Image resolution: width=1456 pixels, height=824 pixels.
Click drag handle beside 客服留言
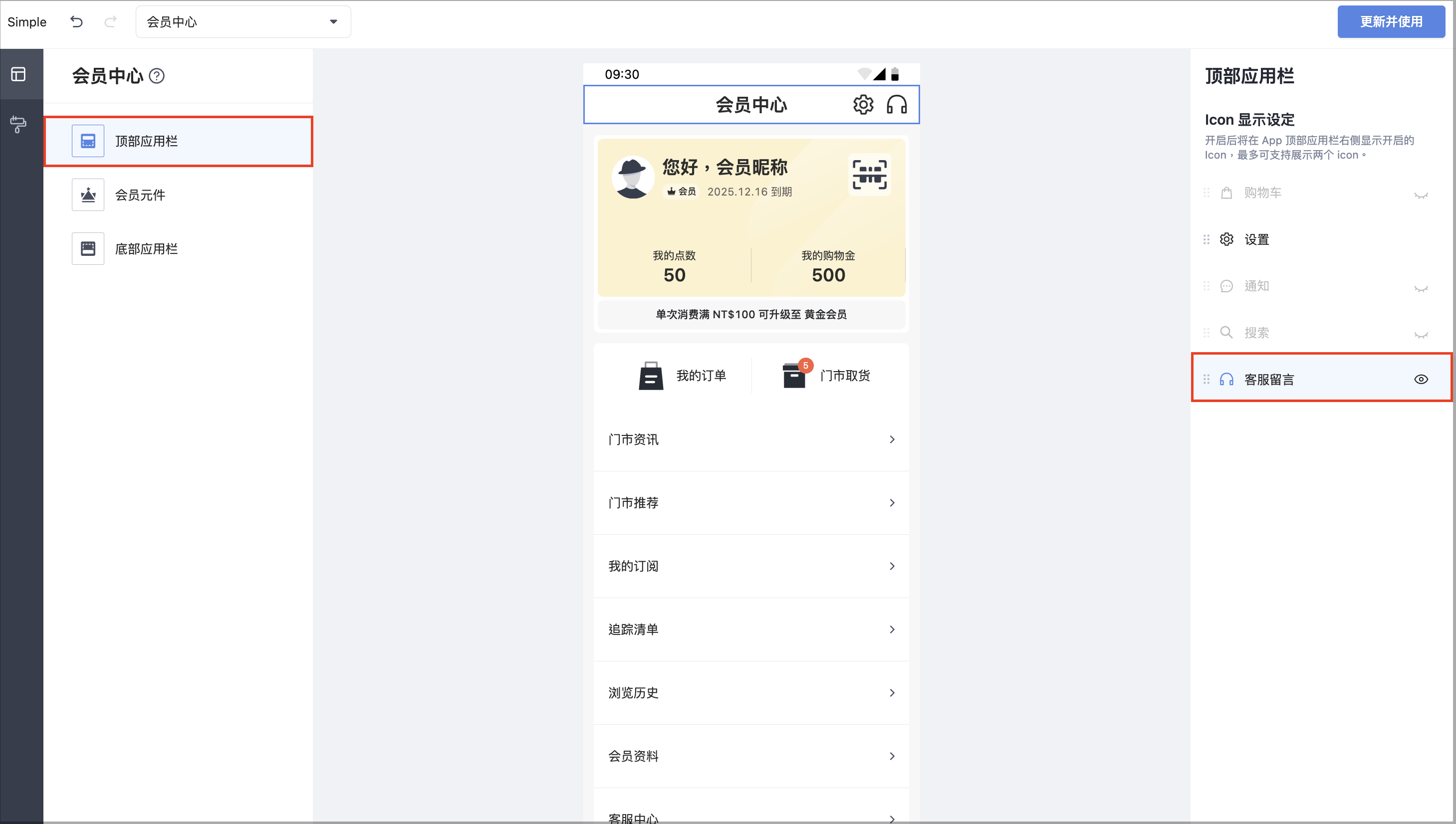point(1207,379)
